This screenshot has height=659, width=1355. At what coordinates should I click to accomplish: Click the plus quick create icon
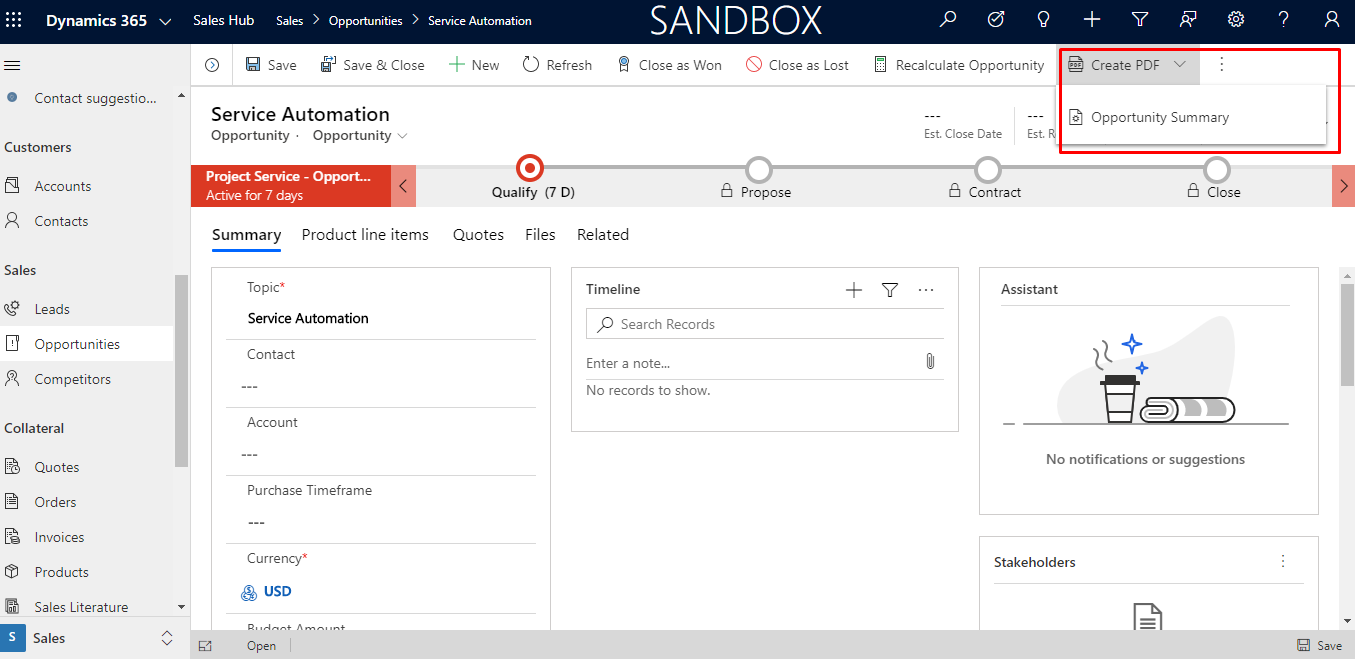tap(1092, 19)
